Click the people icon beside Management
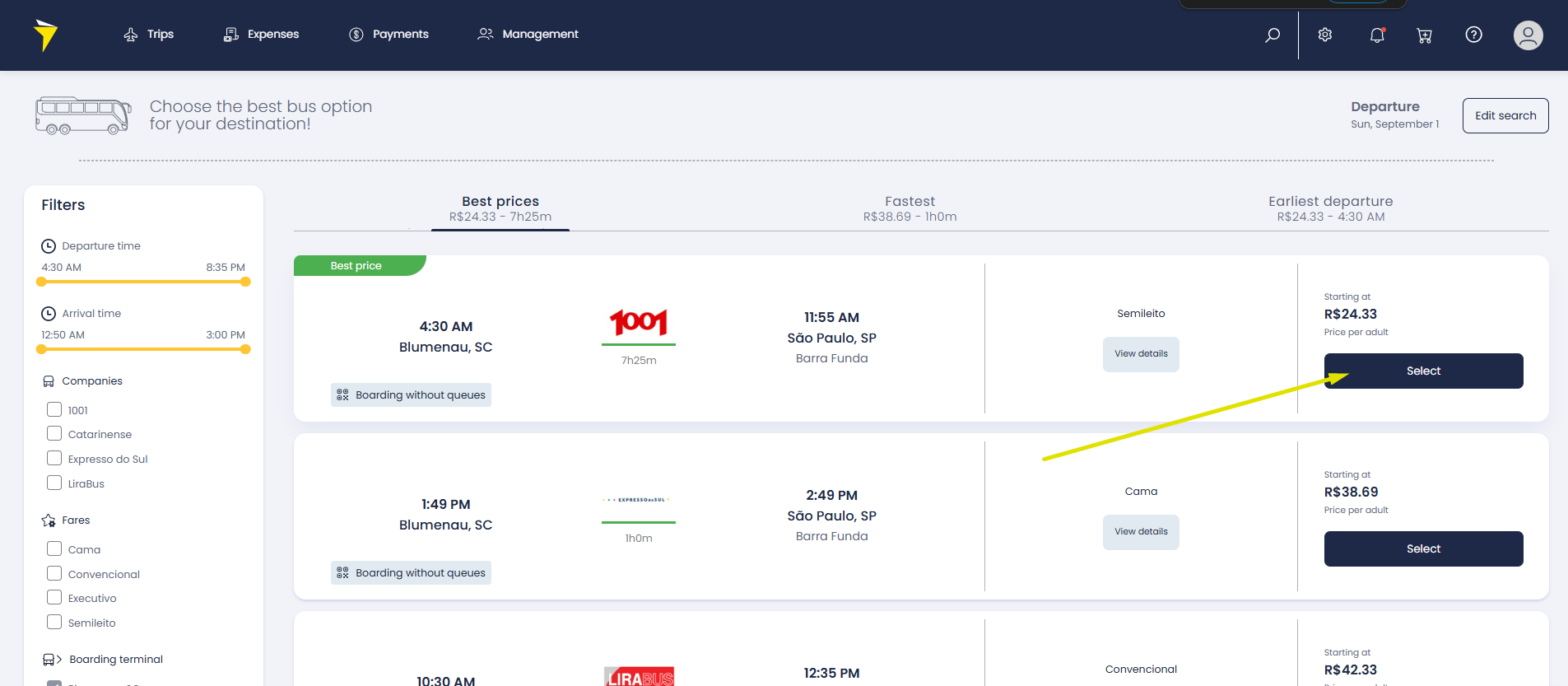This screenshot has width=1568, height=686. click(486, 34)
